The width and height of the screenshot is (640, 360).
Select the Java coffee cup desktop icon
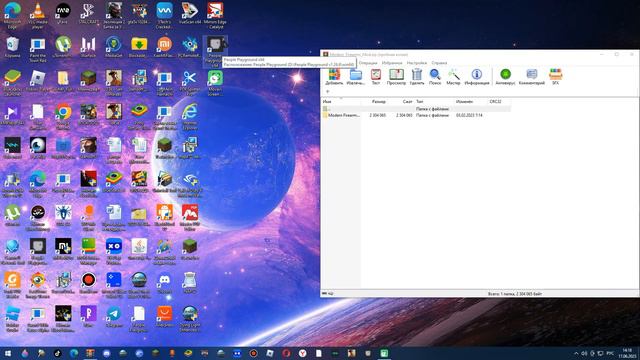pyautogui.click(x=139, y=249)
